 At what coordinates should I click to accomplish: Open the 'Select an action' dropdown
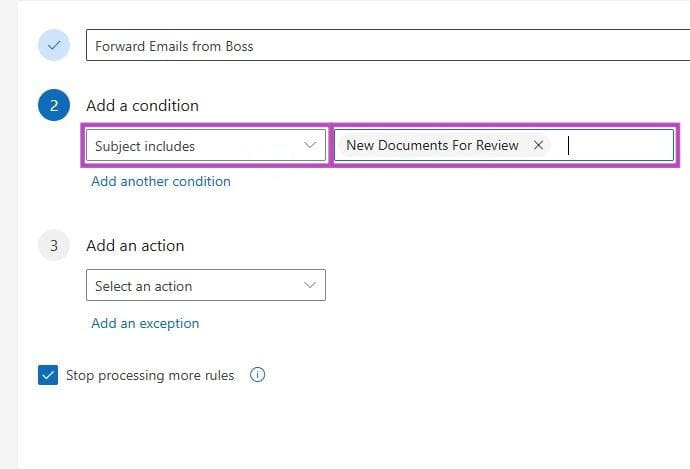tap(206, 286)
